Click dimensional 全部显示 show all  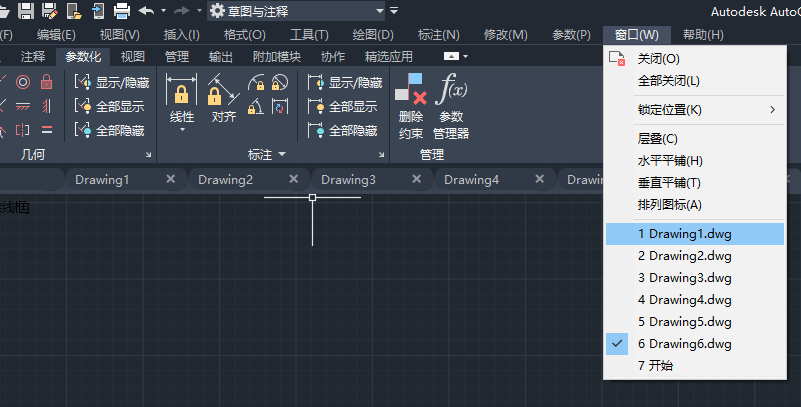(342, 106)
